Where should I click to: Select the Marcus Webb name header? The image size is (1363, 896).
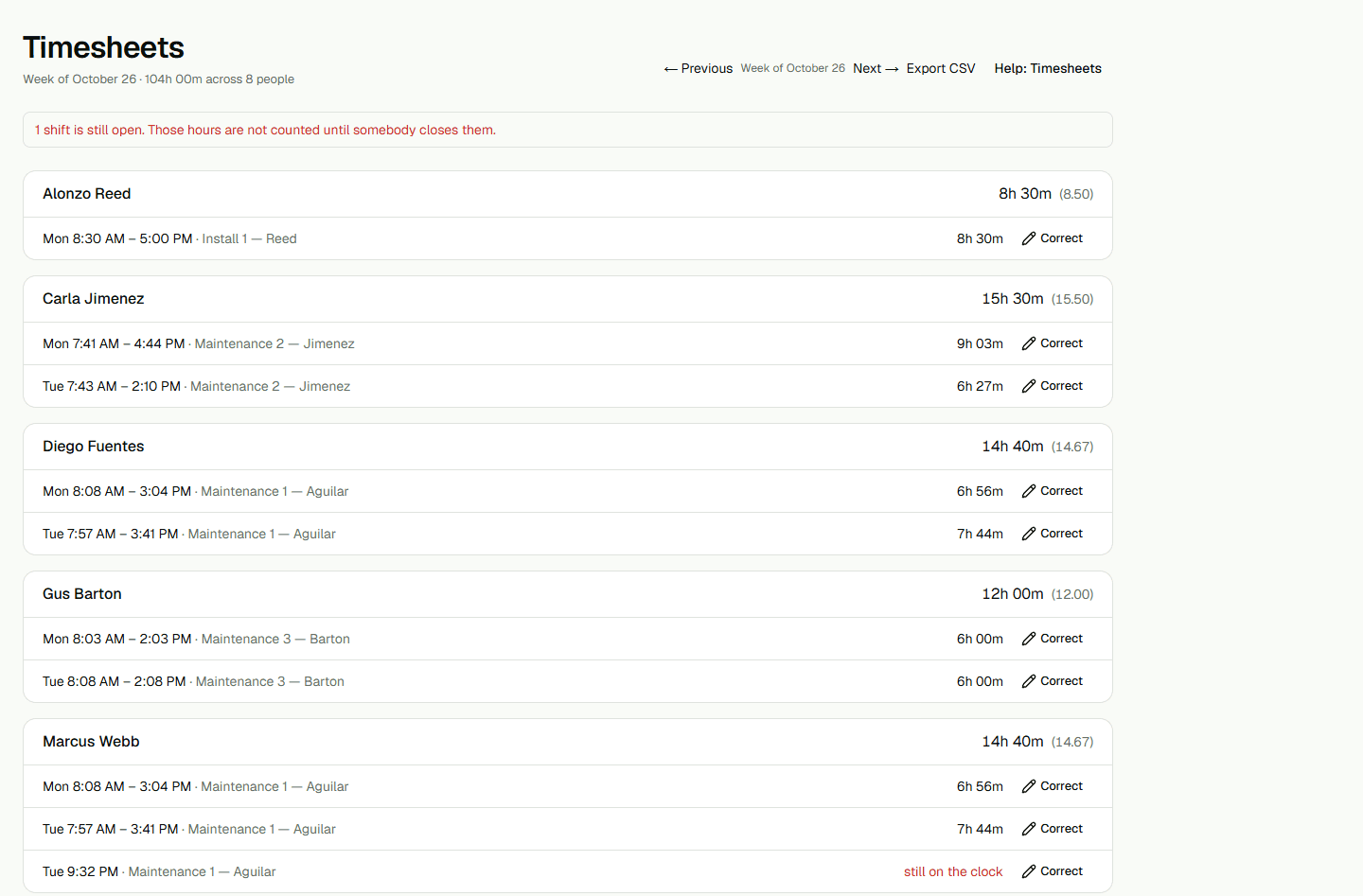coord(91,742)
